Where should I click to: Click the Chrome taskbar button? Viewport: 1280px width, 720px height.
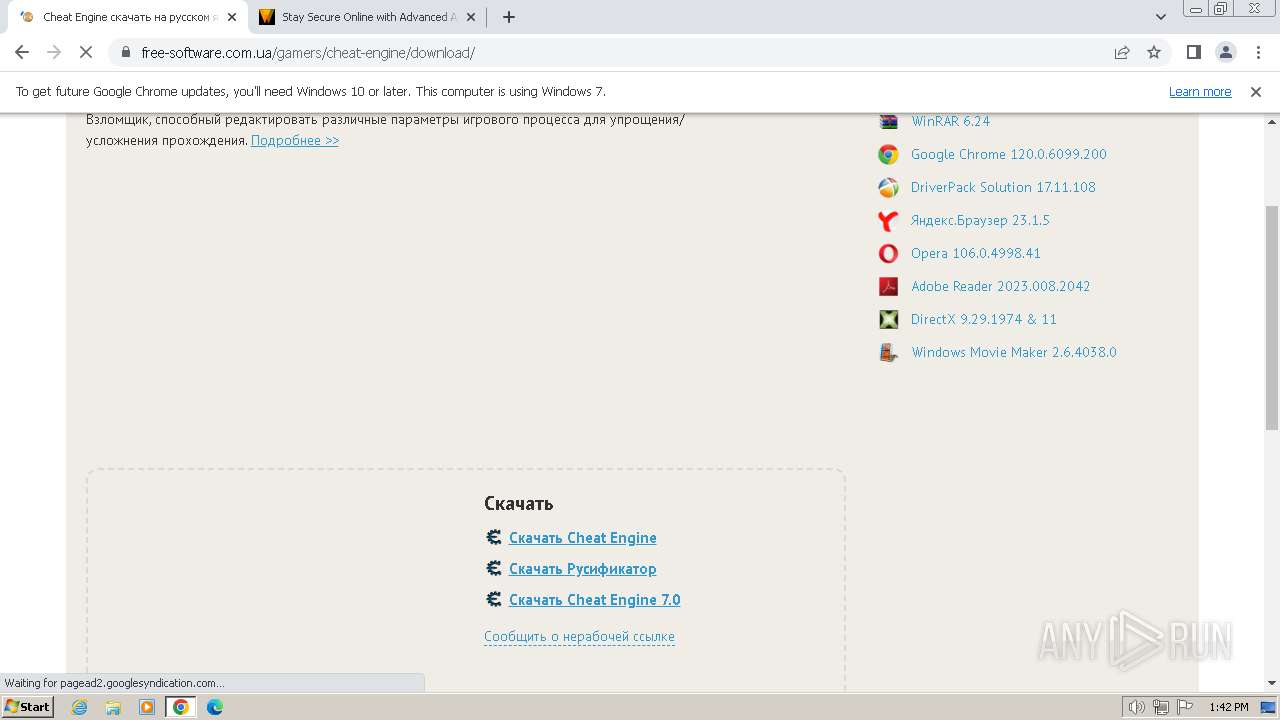(181, 707)
